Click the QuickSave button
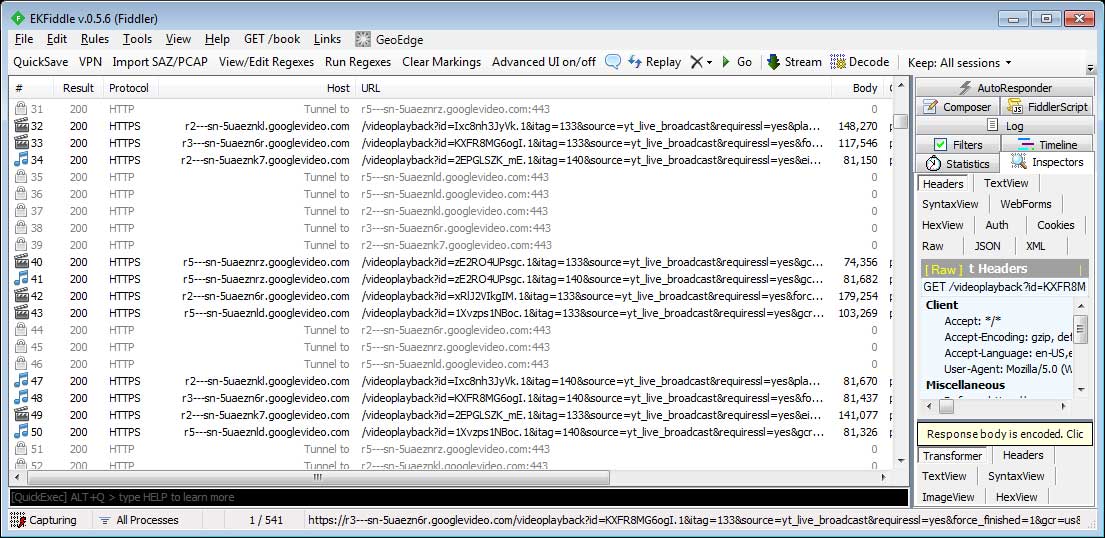The width and height of the screenshot is (1105, 538). click(x=41, y=62)
